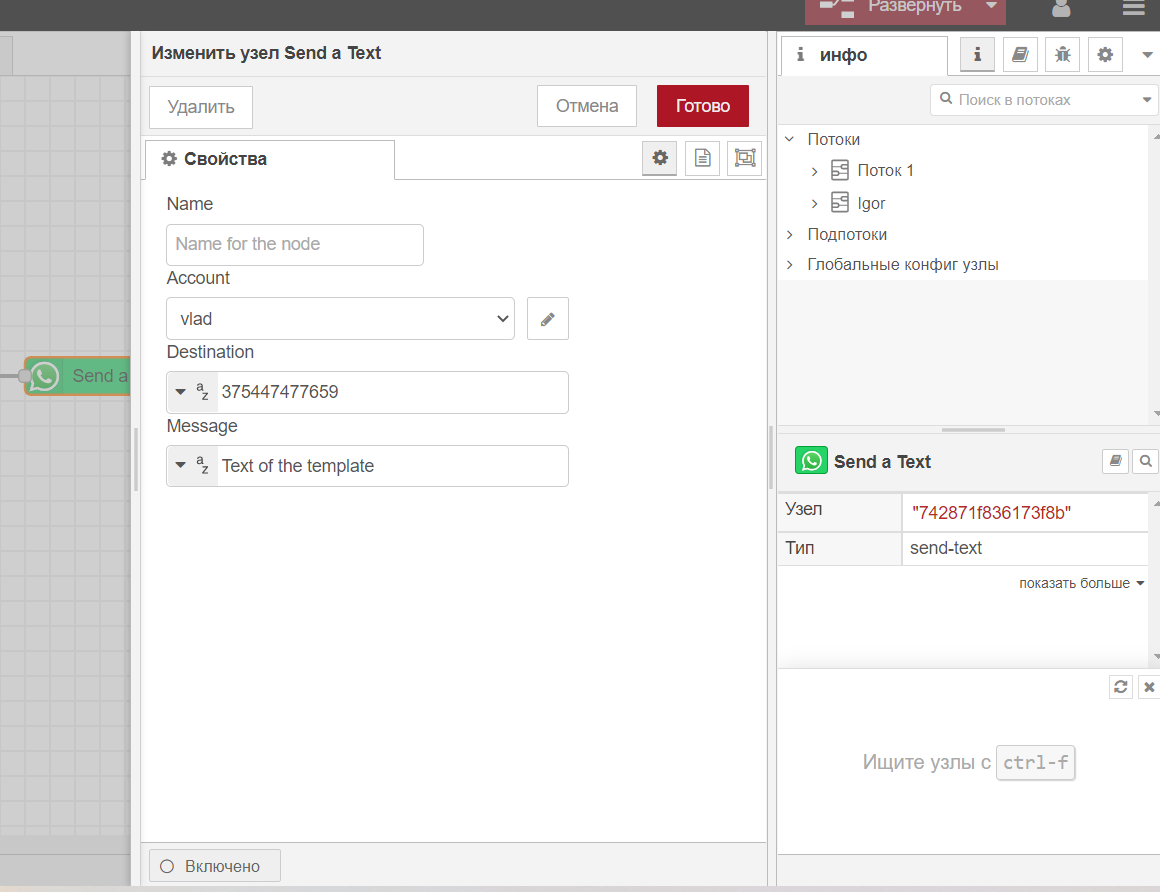The height and width of the screenshot is (892, 1160).
Task: Open the debug bug icon tab
Action: point(1062,55)
